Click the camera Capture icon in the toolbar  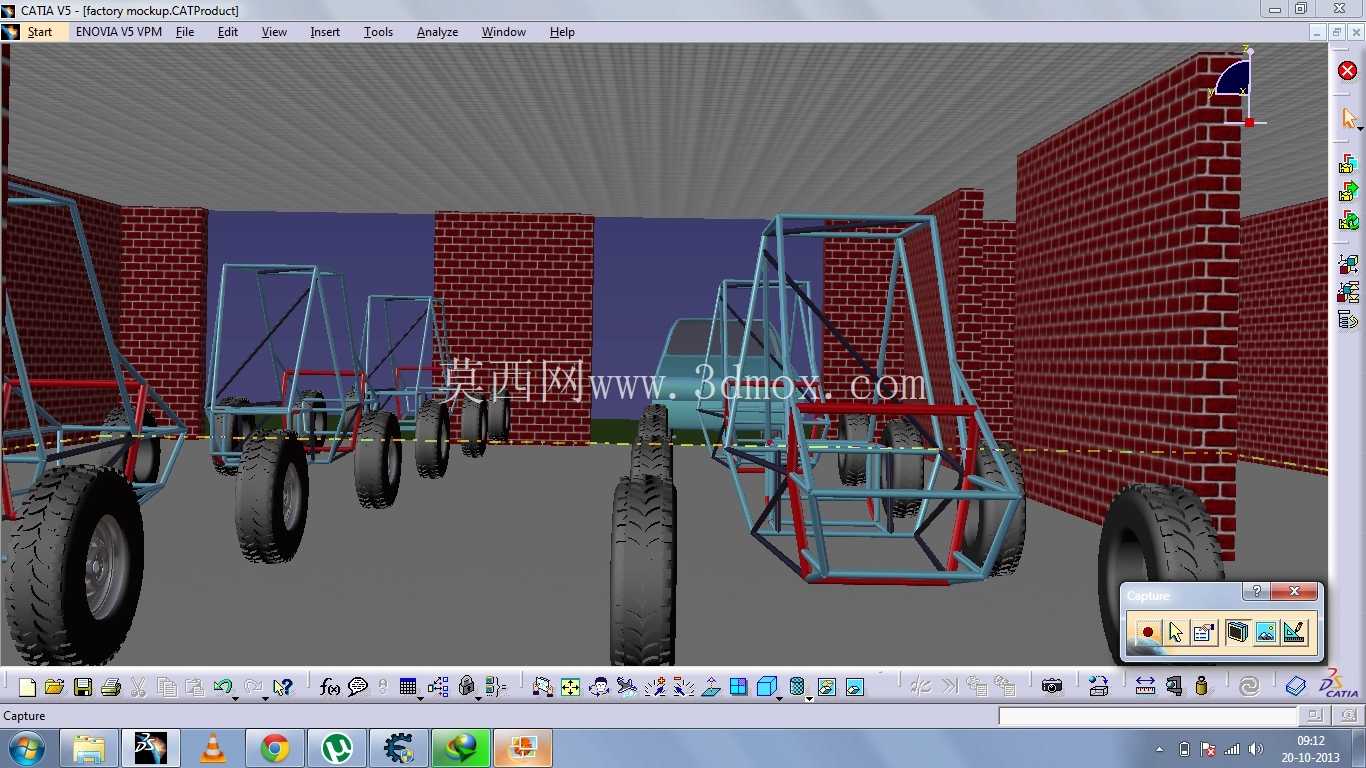point(1051,687)
